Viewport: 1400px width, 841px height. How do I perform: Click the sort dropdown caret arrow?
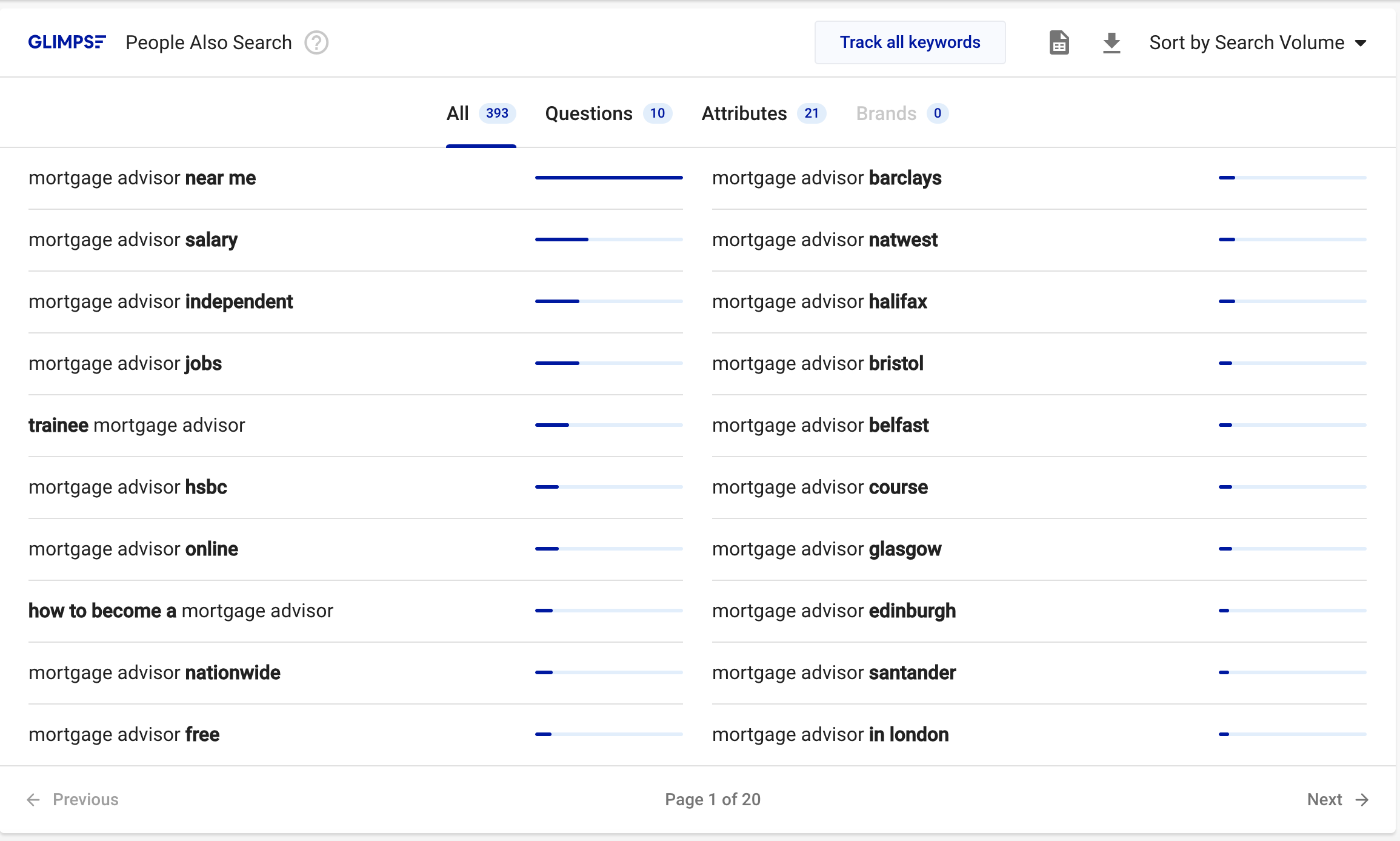(x=1361, y=43)
